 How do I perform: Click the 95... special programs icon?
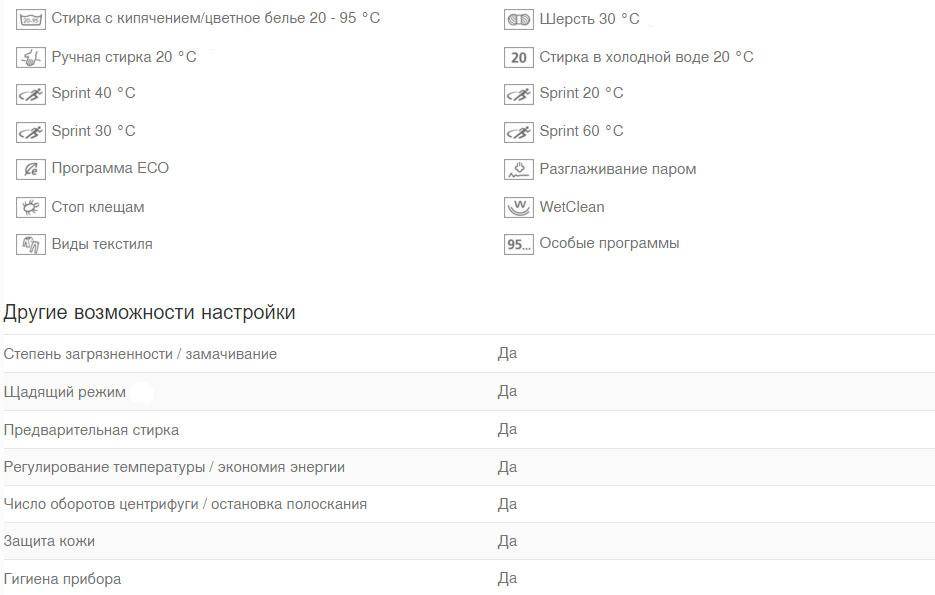pos(519,244)
